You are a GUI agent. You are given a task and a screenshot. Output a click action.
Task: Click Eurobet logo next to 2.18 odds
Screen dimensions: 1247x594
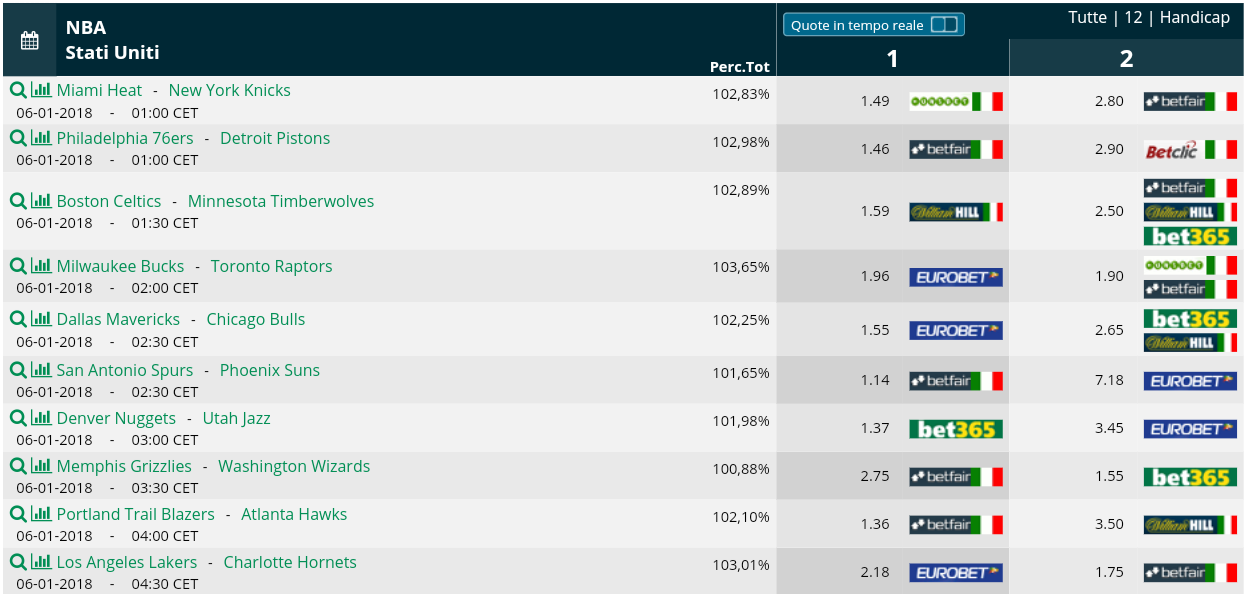pyautogui.click(x=956, y=572)
